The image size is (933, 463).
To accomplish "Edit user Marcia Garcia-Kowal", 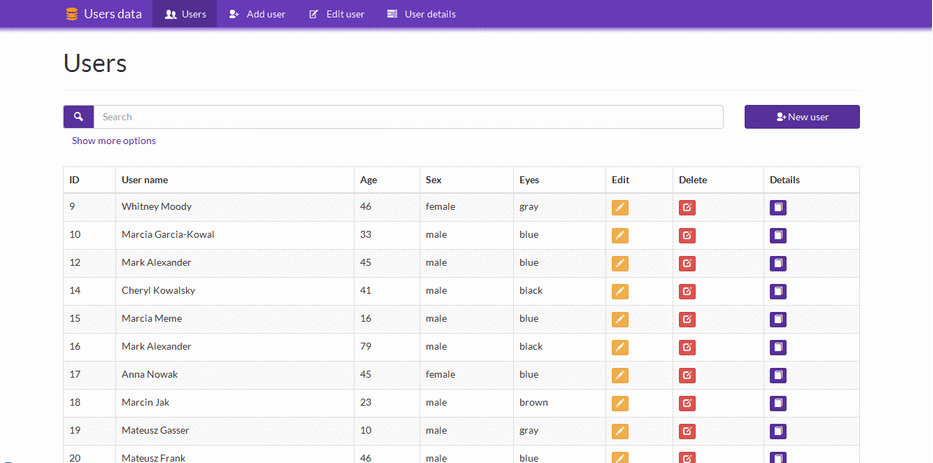I will pyautogui.click(x=619, y=236).
